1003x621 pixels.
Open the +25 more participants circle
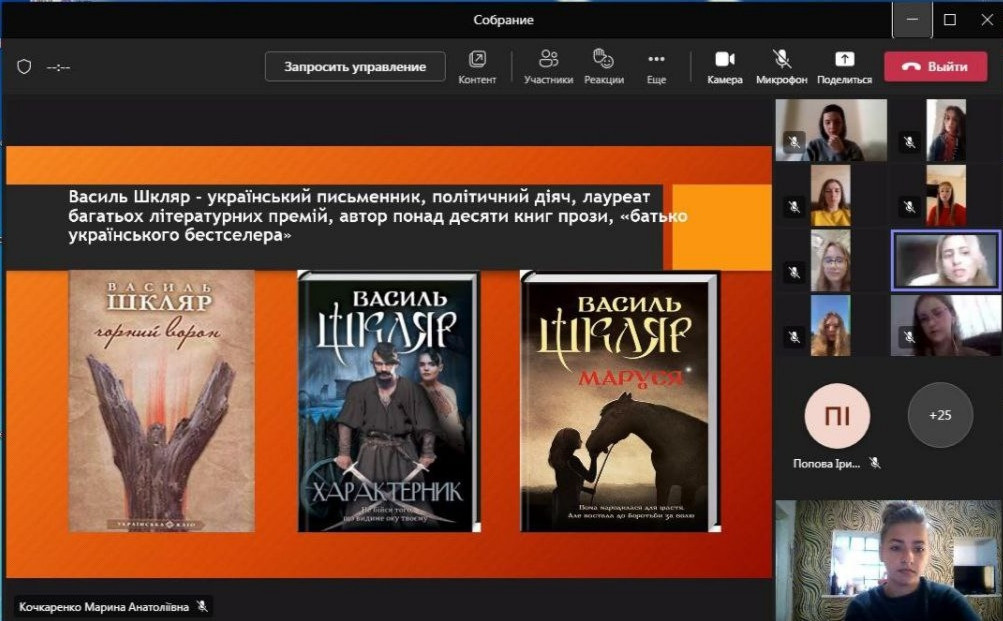coord(940,415)
